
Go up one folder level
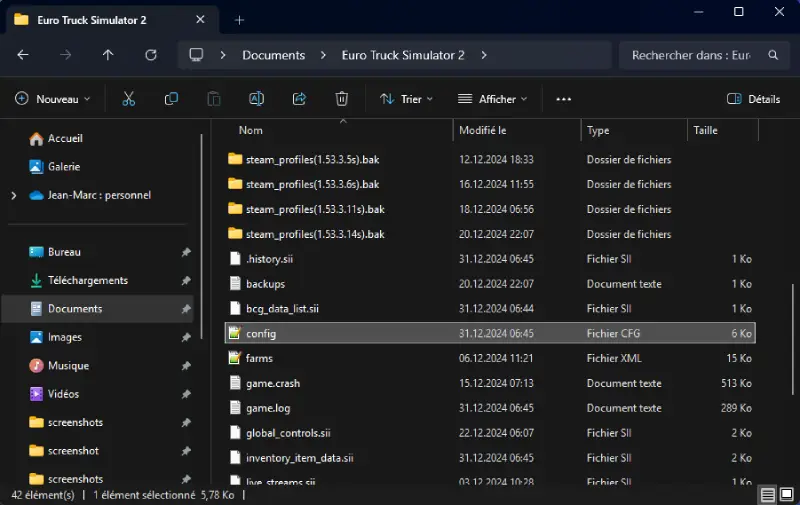coord(108,55)
